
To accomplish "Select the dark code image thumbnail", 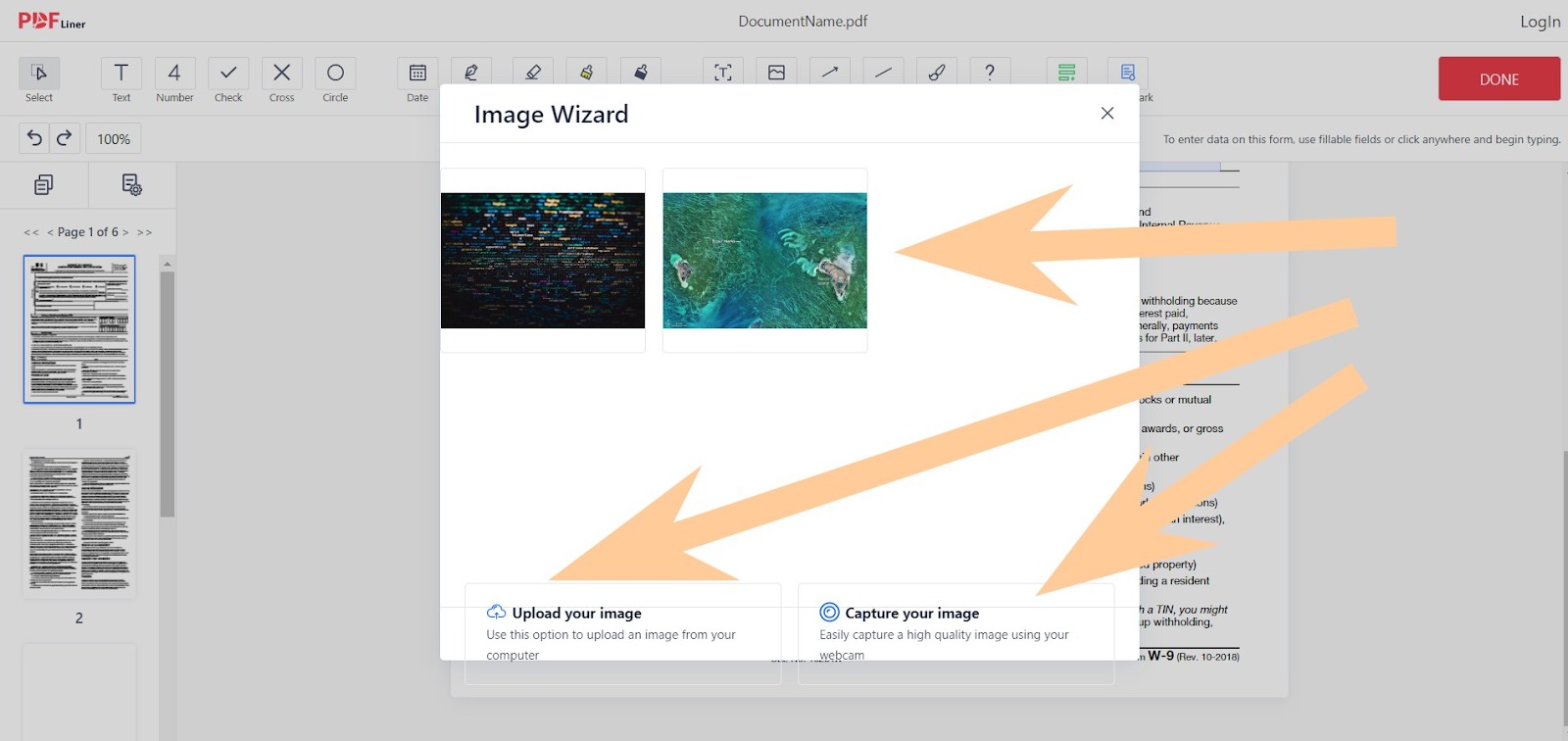I will click(x=543, y=260).
